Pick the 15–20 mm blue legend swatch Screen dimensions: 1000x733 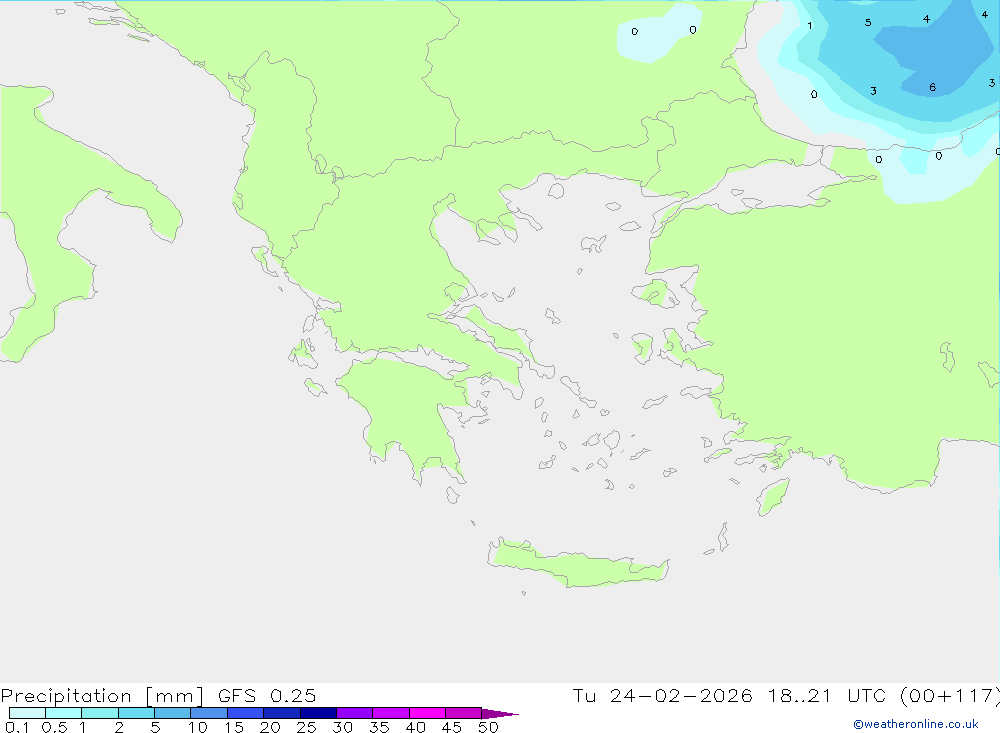point(246,713)
